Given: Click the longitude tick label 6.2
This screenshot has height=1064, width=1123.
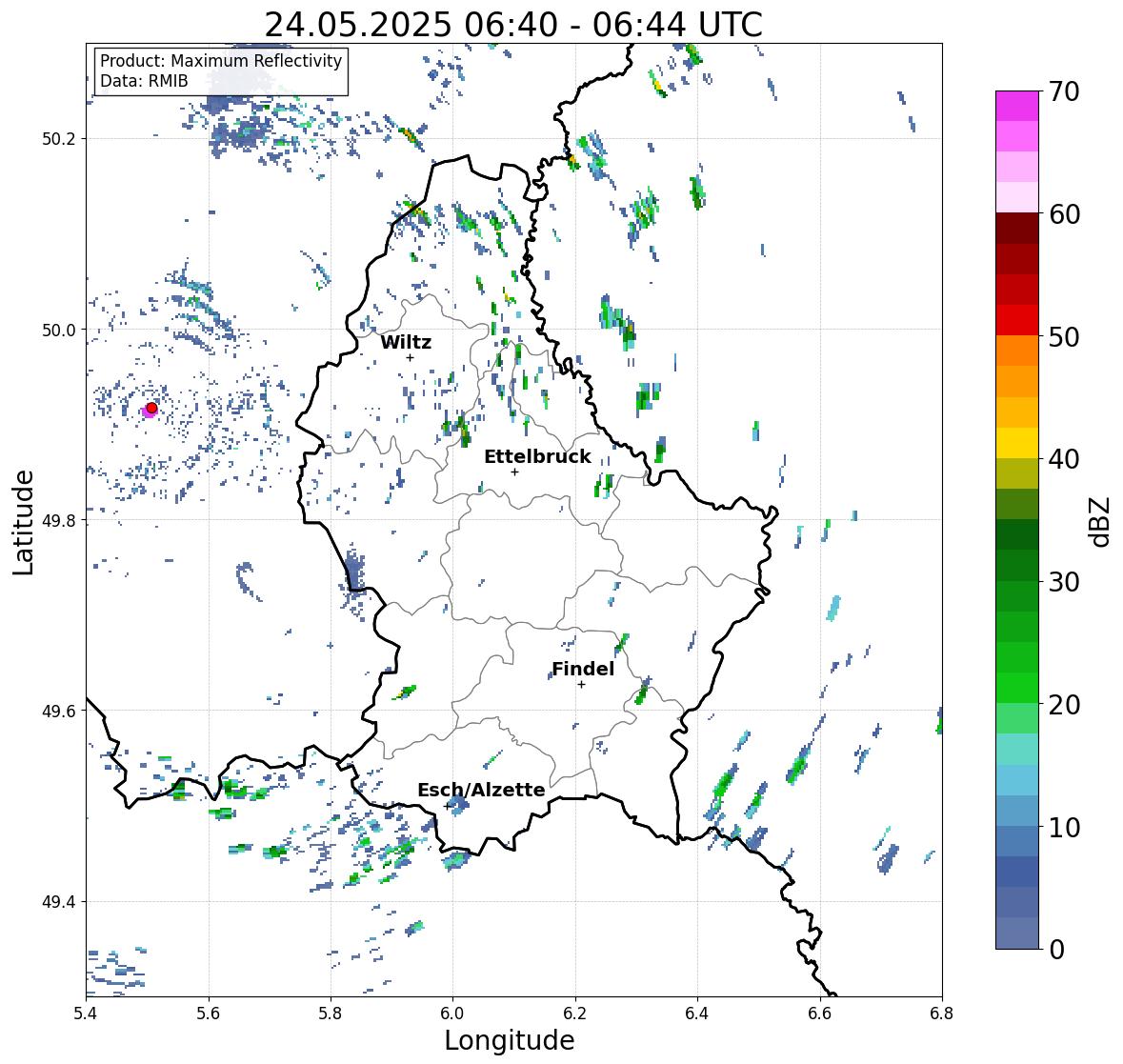Looking at the screenshot, I should [x=575, y=1014].
